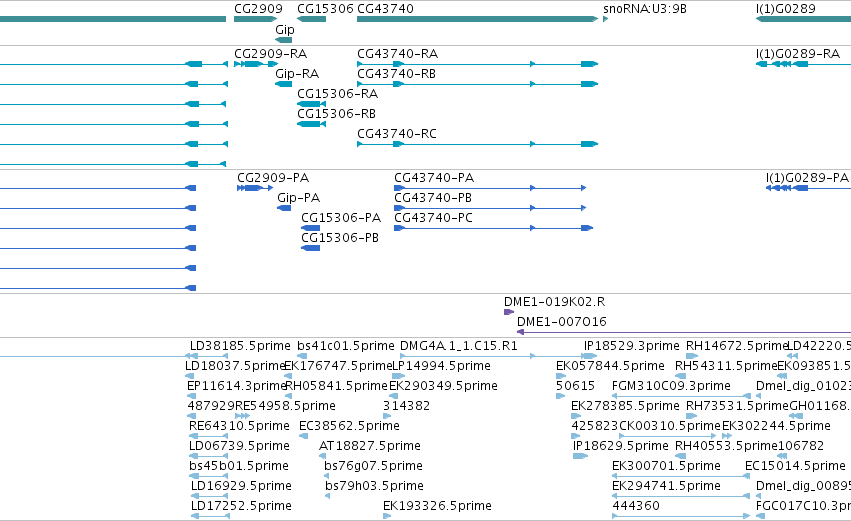Select the EC15014.5prime EST label
Image resolution: width=851 pixels, height=521 pixels.
pyautogui.click(x=795, y=467)
